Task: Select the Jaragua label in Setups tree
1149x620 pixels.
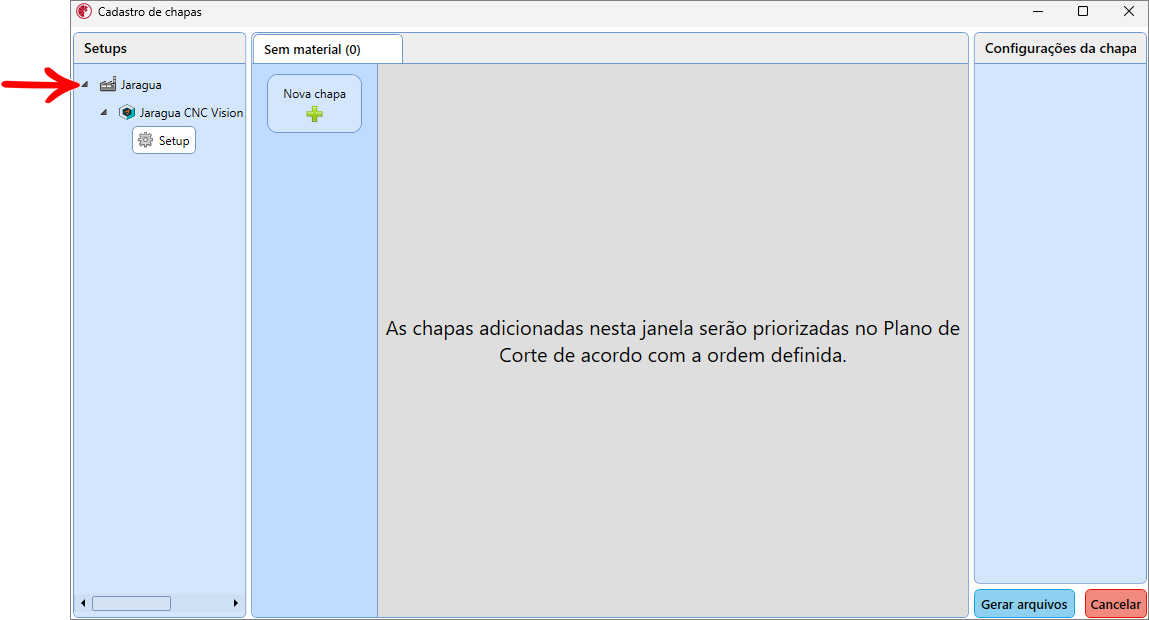Action: pos(141,85)
